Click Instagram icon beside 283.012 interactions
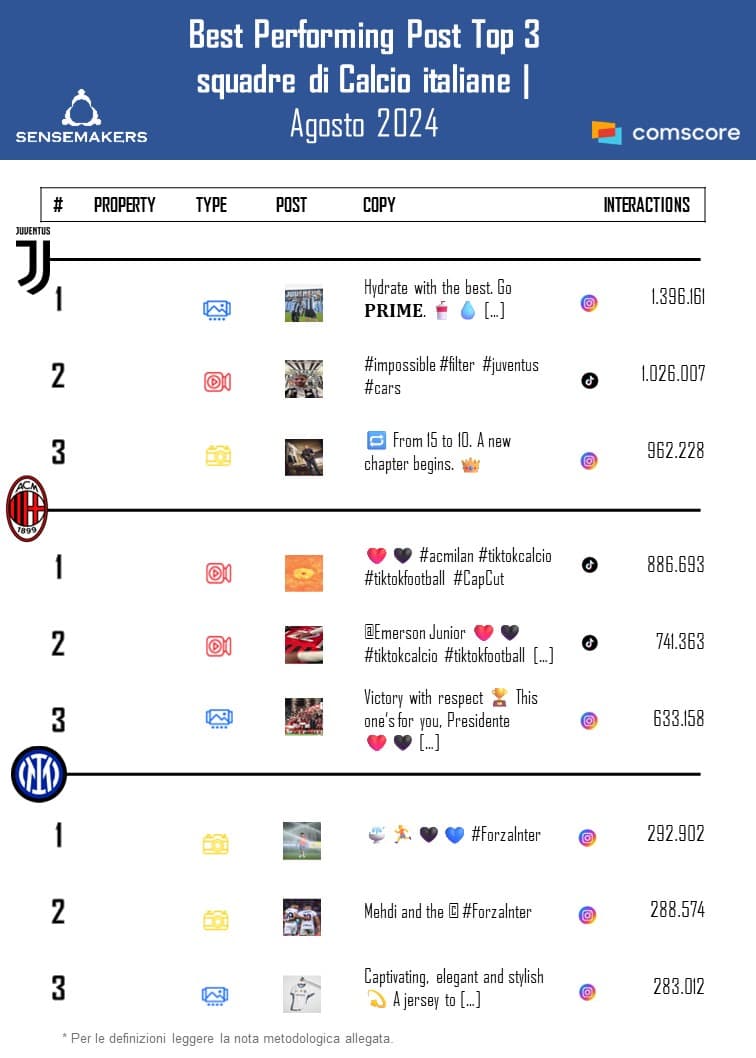The height and width of the screenshot is (1058, 756). 588,992
